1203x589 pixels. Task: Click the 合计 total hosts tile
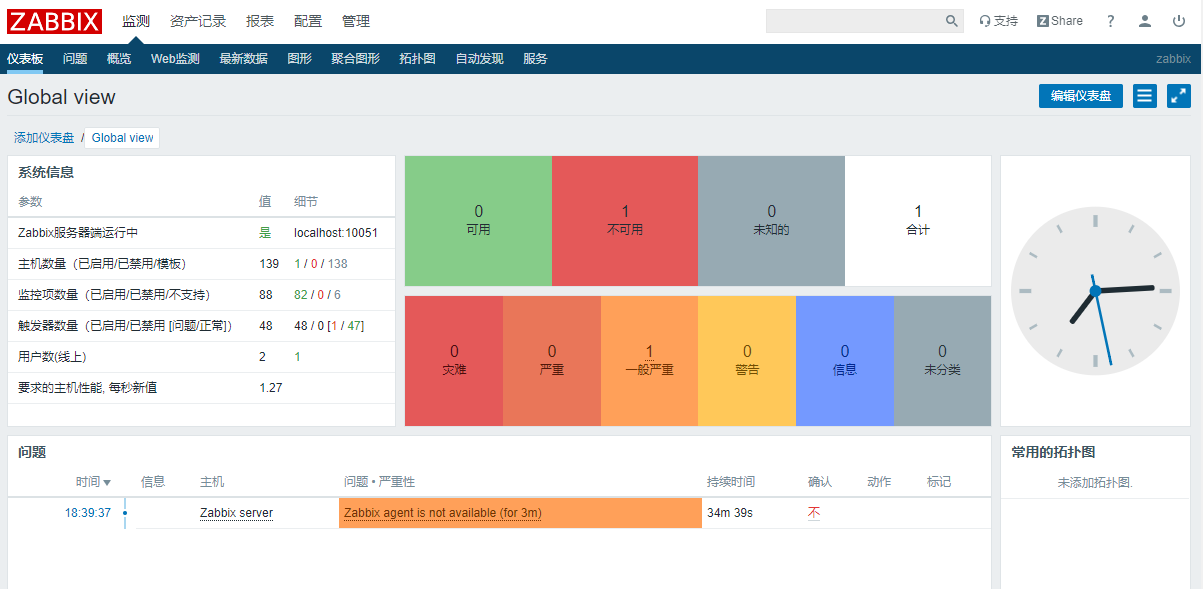click(x=918, y=221)
